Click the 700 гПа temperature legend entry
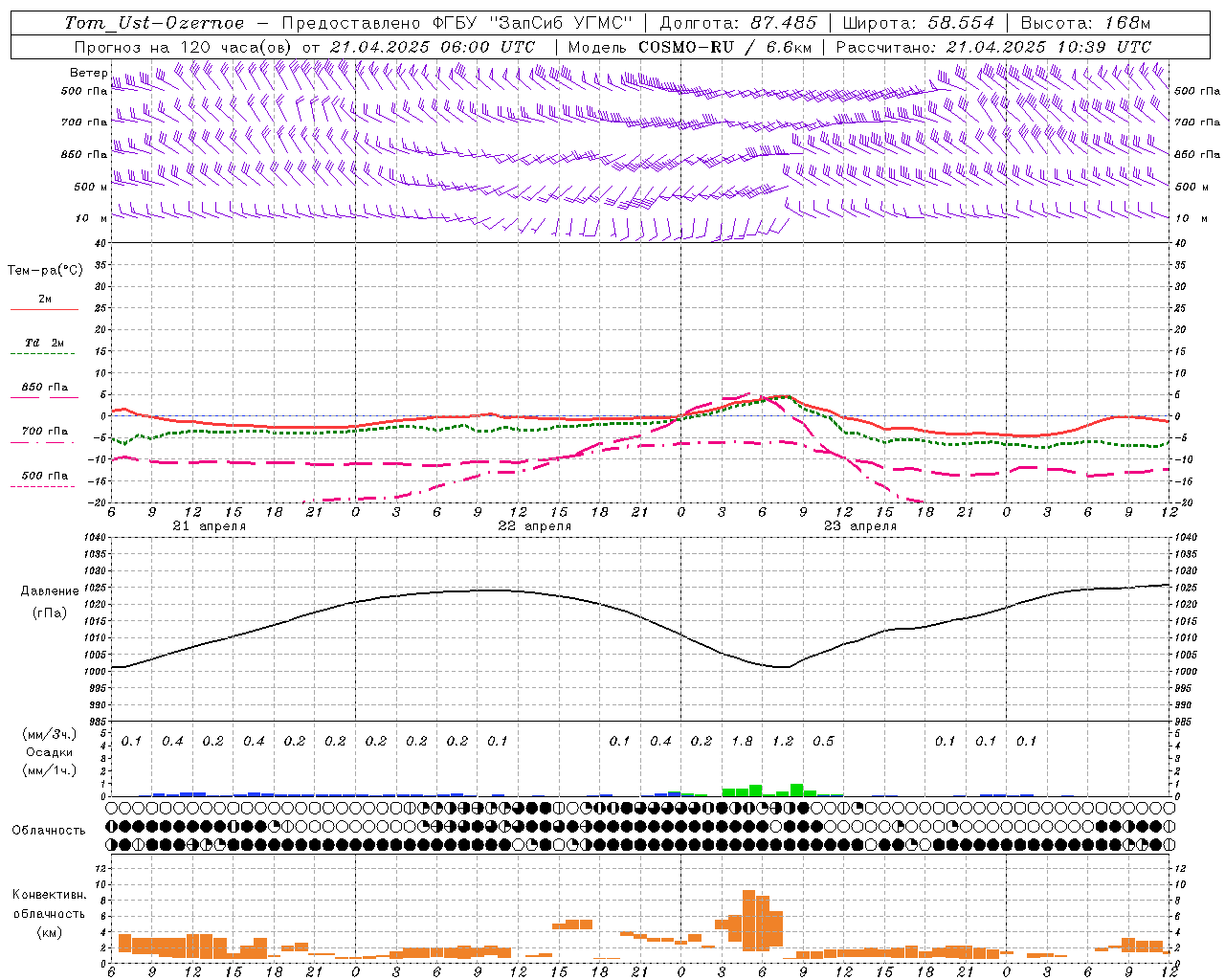This screenshot has height=980, width=1225. pos(44,433)
